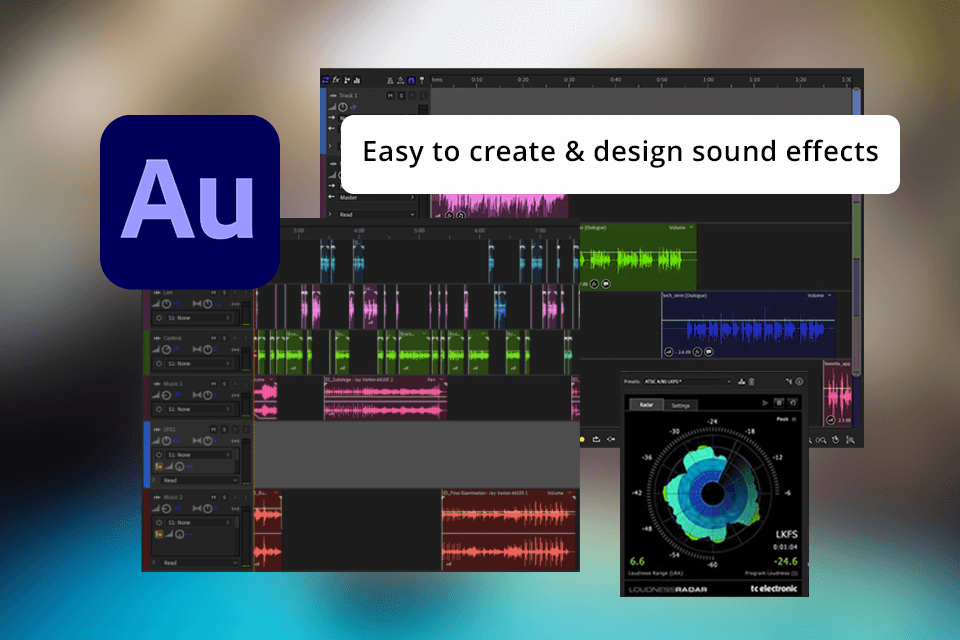Click the 1:00 mark on the back timeline ruler

tap(708, 80)
